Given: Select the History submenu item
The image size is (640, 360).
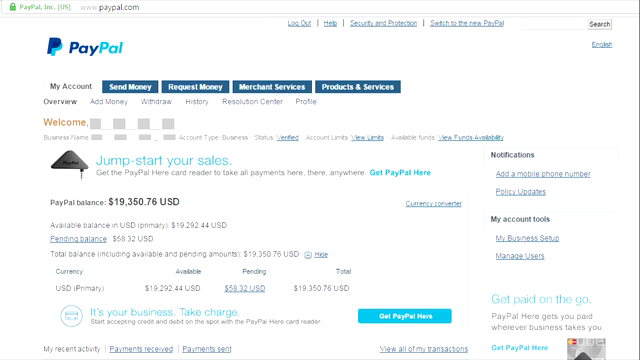Looking at the screenshot, I should coord(197,102).
